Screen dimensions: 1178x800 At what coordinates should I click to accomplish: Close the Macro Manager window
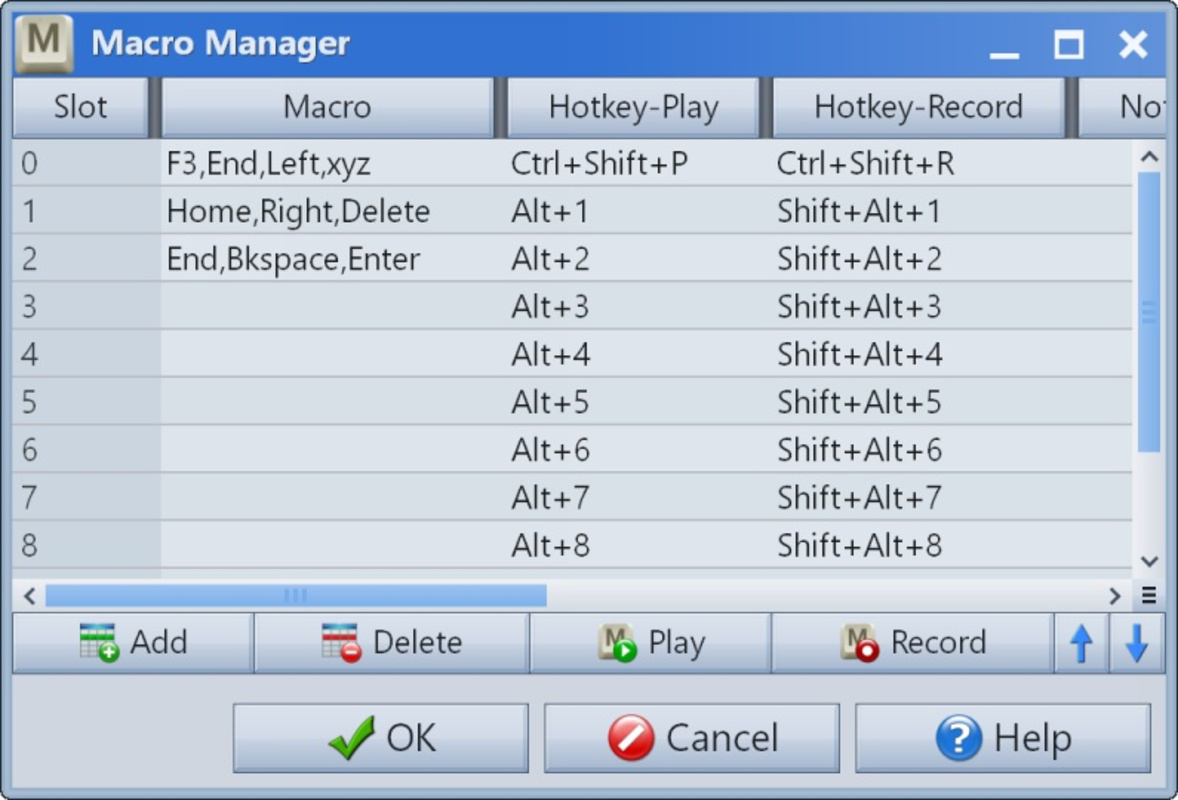pyautogui.click(x=1133, y=45)
